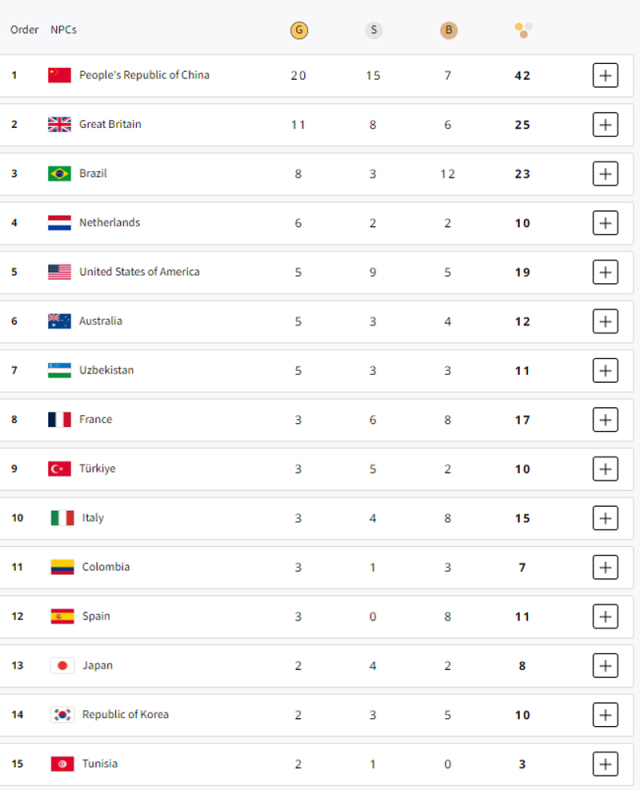Click the Türkiye flag icon
Image resolution: width=640 pixels, height=790 pixels.
tap(59, 469)
